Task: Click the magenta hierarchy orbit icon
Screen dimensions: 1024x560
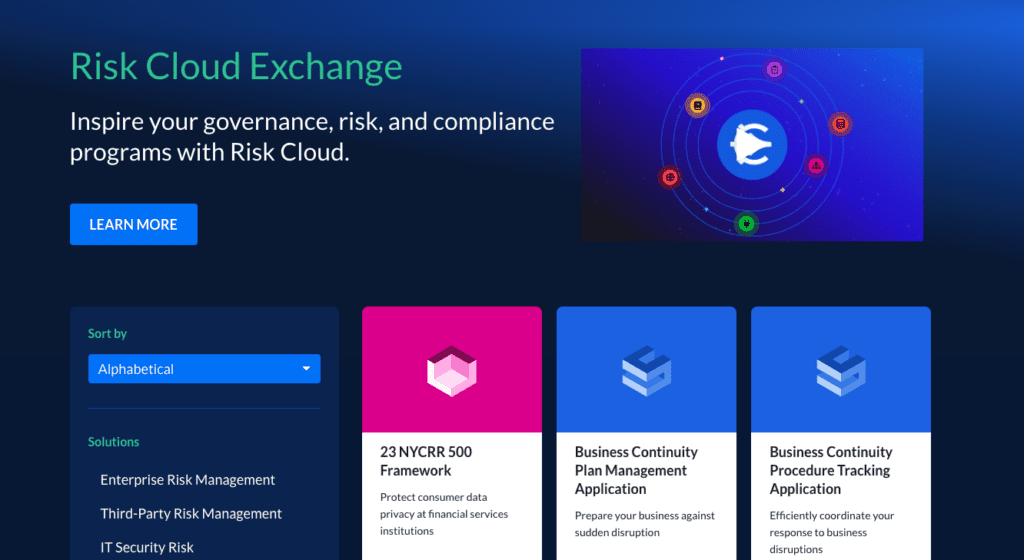Action: tap(816, 166)
